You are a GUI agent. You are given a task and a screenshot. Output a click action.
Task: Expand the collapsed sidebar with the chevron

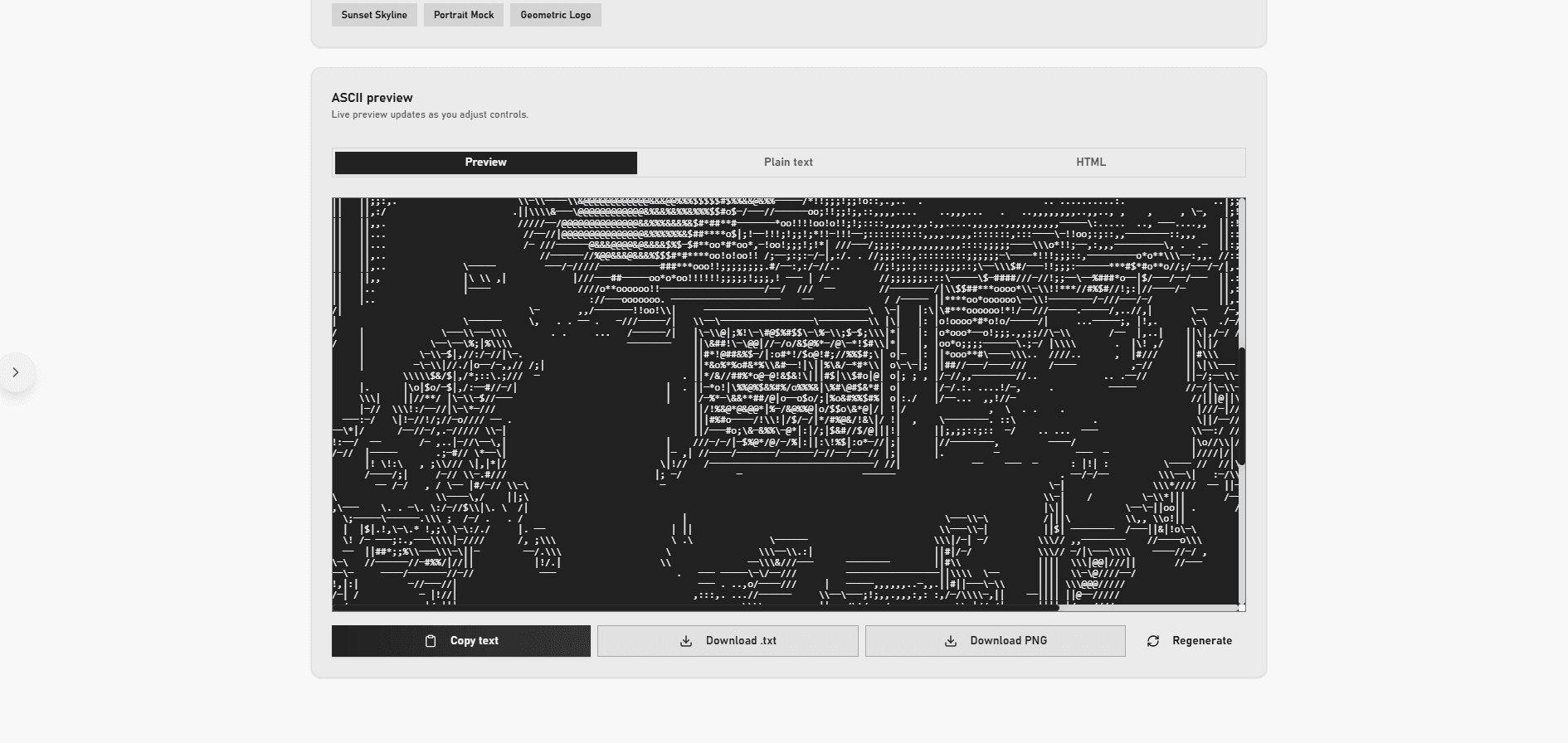[x=16, y=373]
